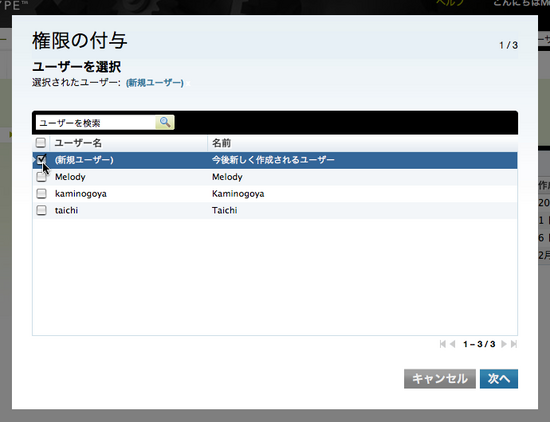This screenshot has height=422, width=550.
Task: Go to next page arrow icon
Action: click(x=504, y=344)
